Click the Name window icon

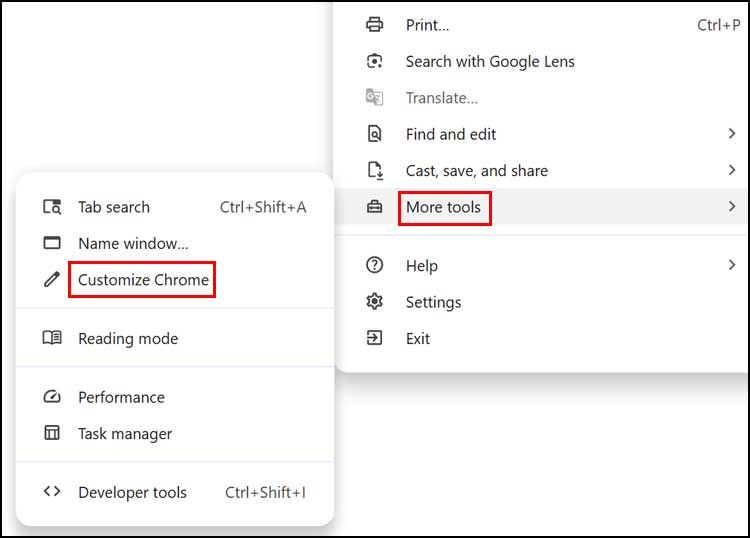click(52, 243)
